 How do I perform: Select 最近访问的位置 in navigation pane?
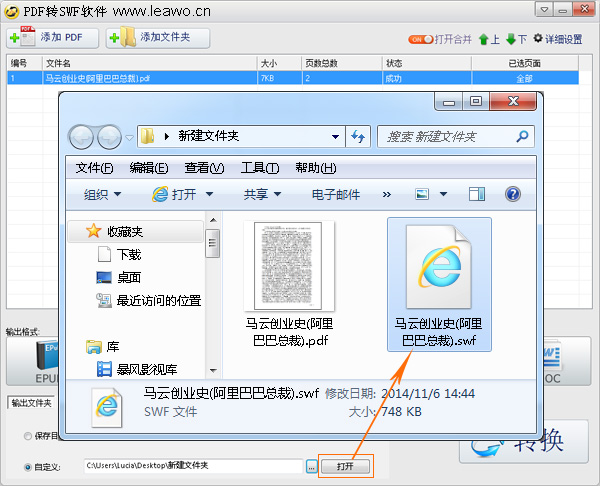(148, 301)
